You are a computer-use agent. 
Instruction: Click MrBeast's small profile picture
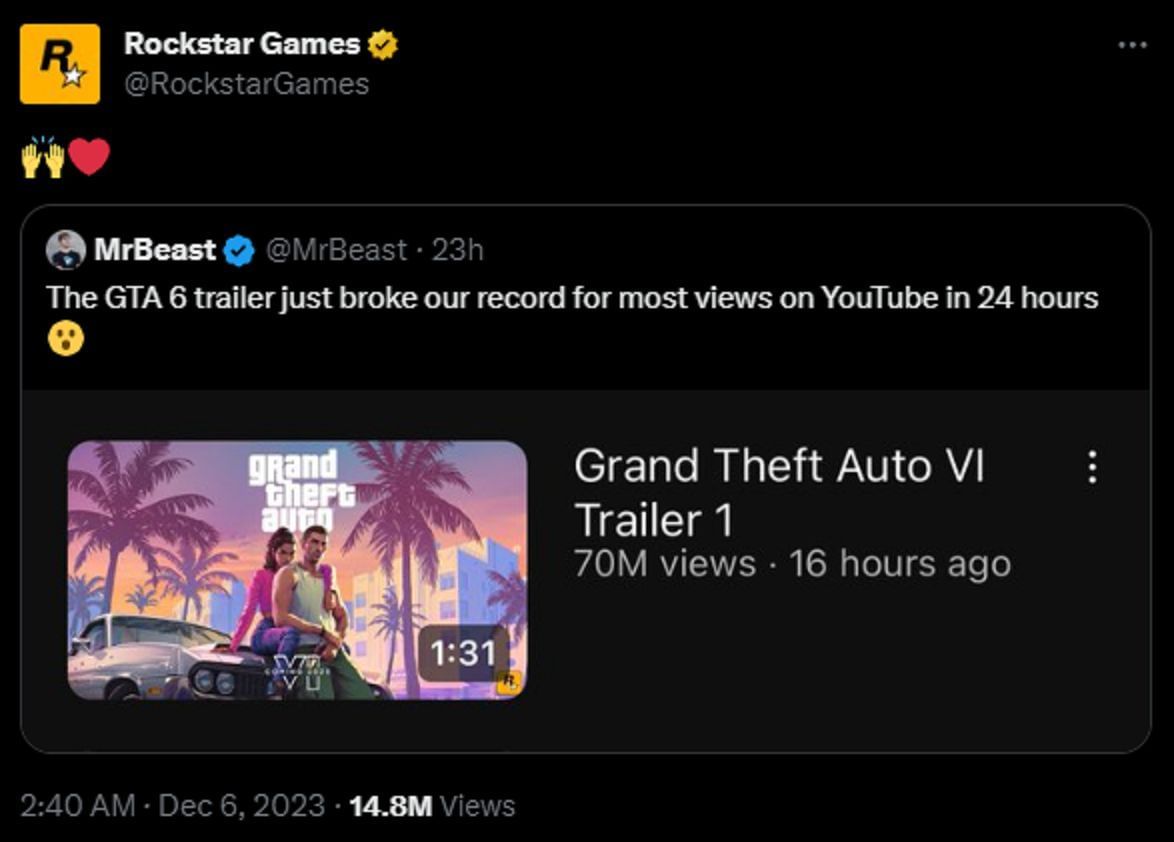tap(65, 250)
